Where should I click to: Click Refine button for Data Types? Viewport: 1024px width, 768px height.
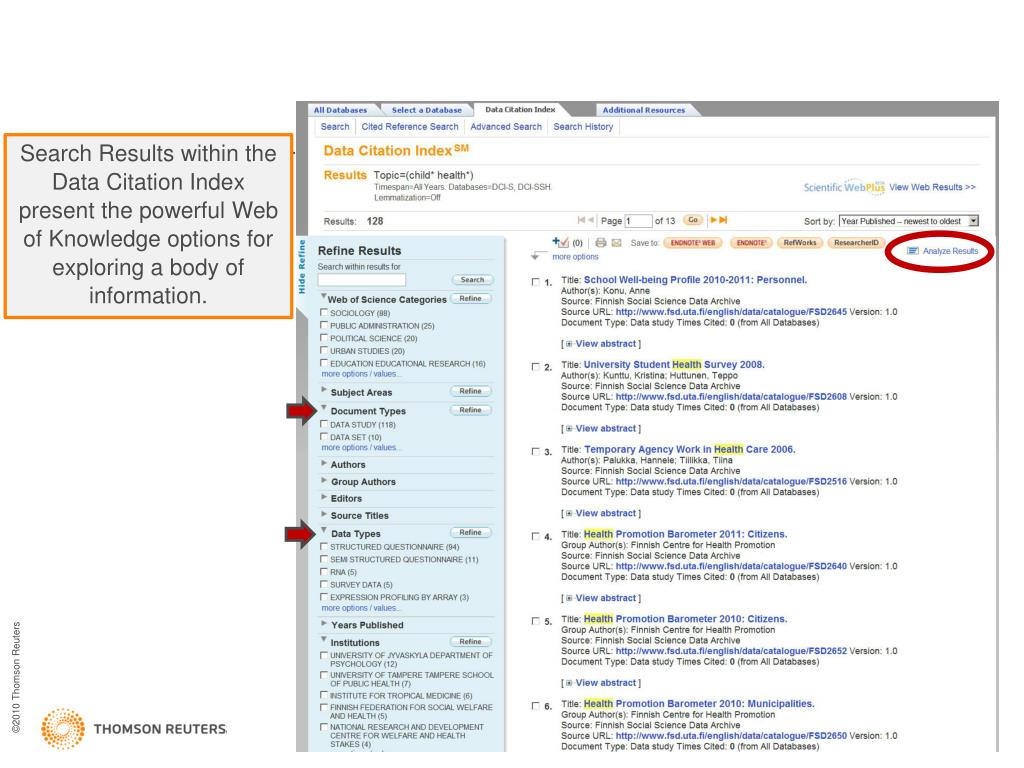pos(470,533)
